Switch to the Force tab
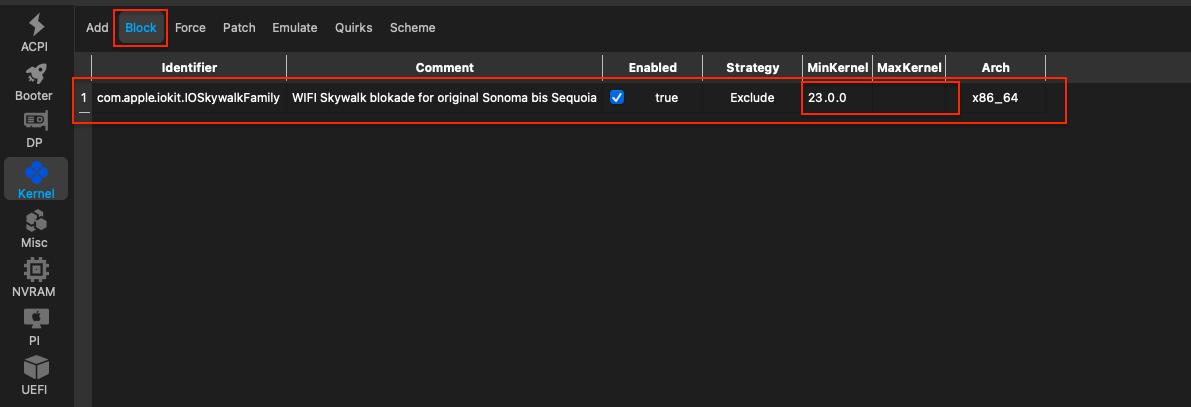The width and height of the screenshot is (1191, 407). [x=190, y=28]
